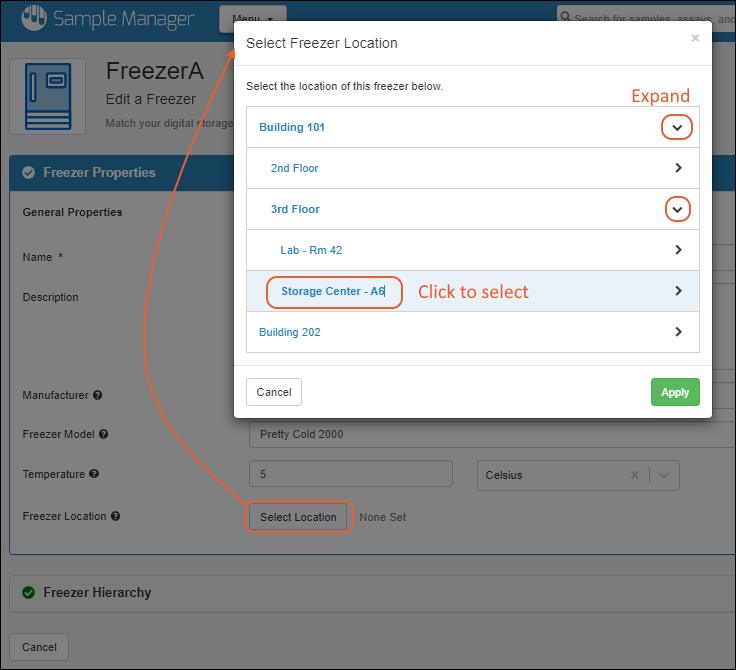Click the Sample Manager logo icon
The image size is (736, 670).
click(x=33, y=18)
